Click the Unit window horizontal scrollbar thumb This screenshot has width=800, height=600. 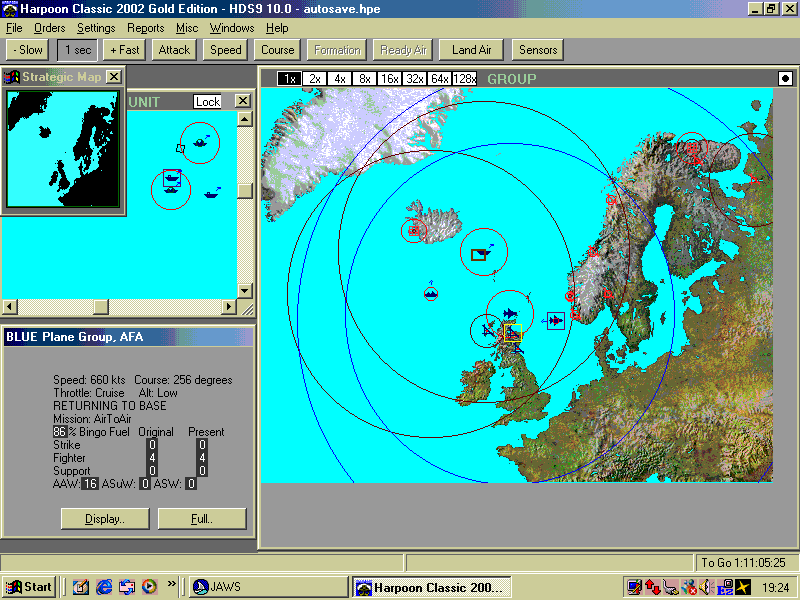click(101, 307)
